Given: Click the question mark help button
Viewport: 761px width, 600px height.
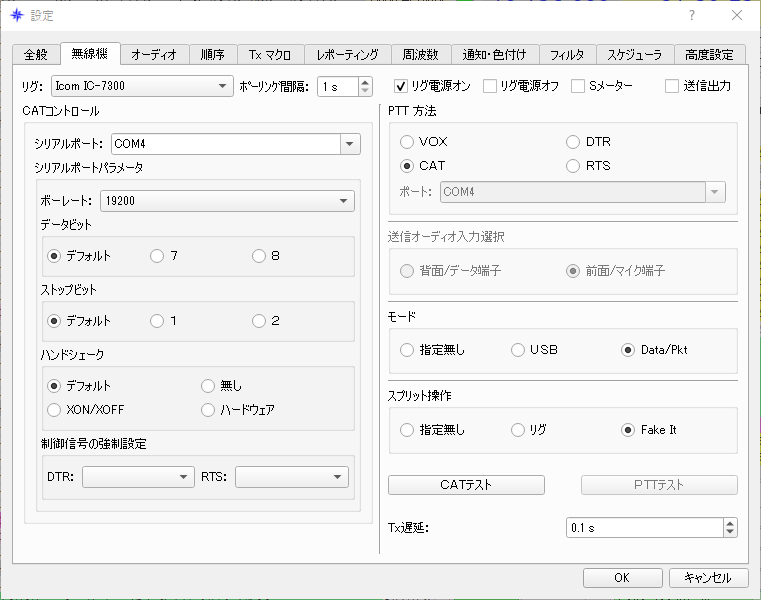Looking at the screenshot, I should coord(692,15).
